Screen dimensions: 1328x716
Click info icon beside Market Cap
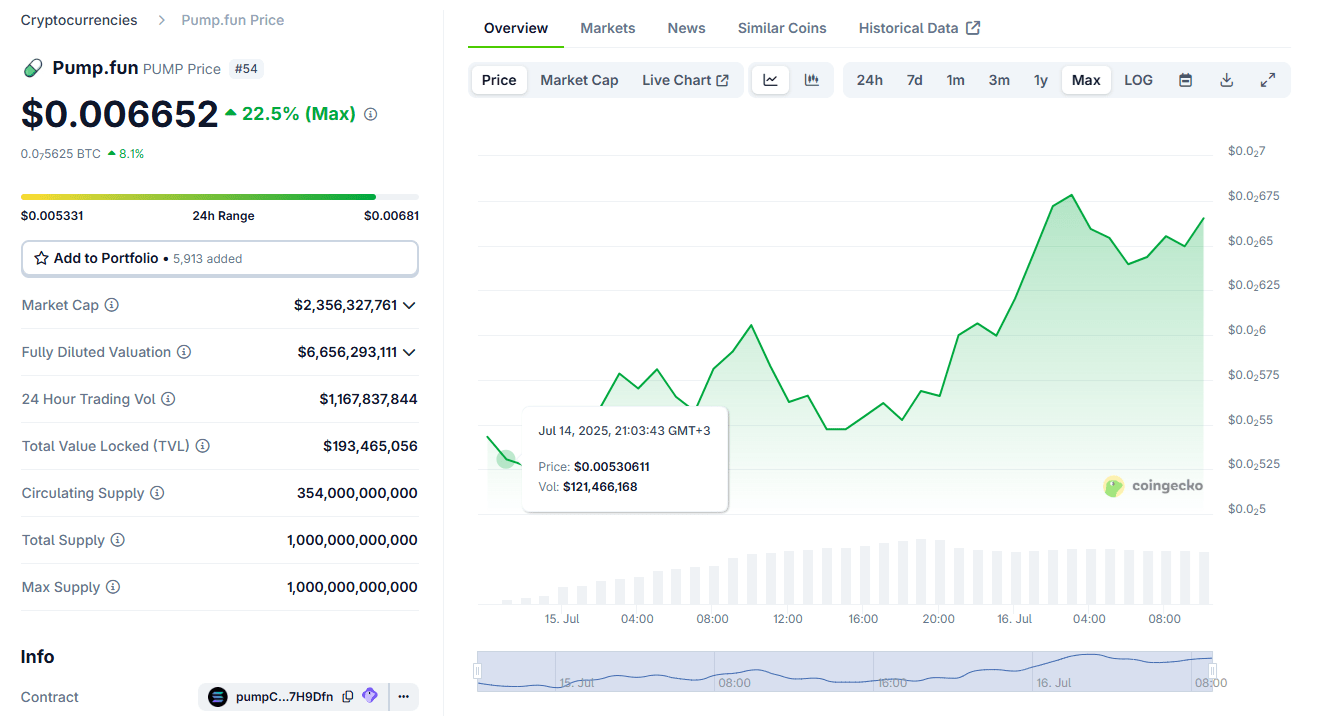[111, 305]
